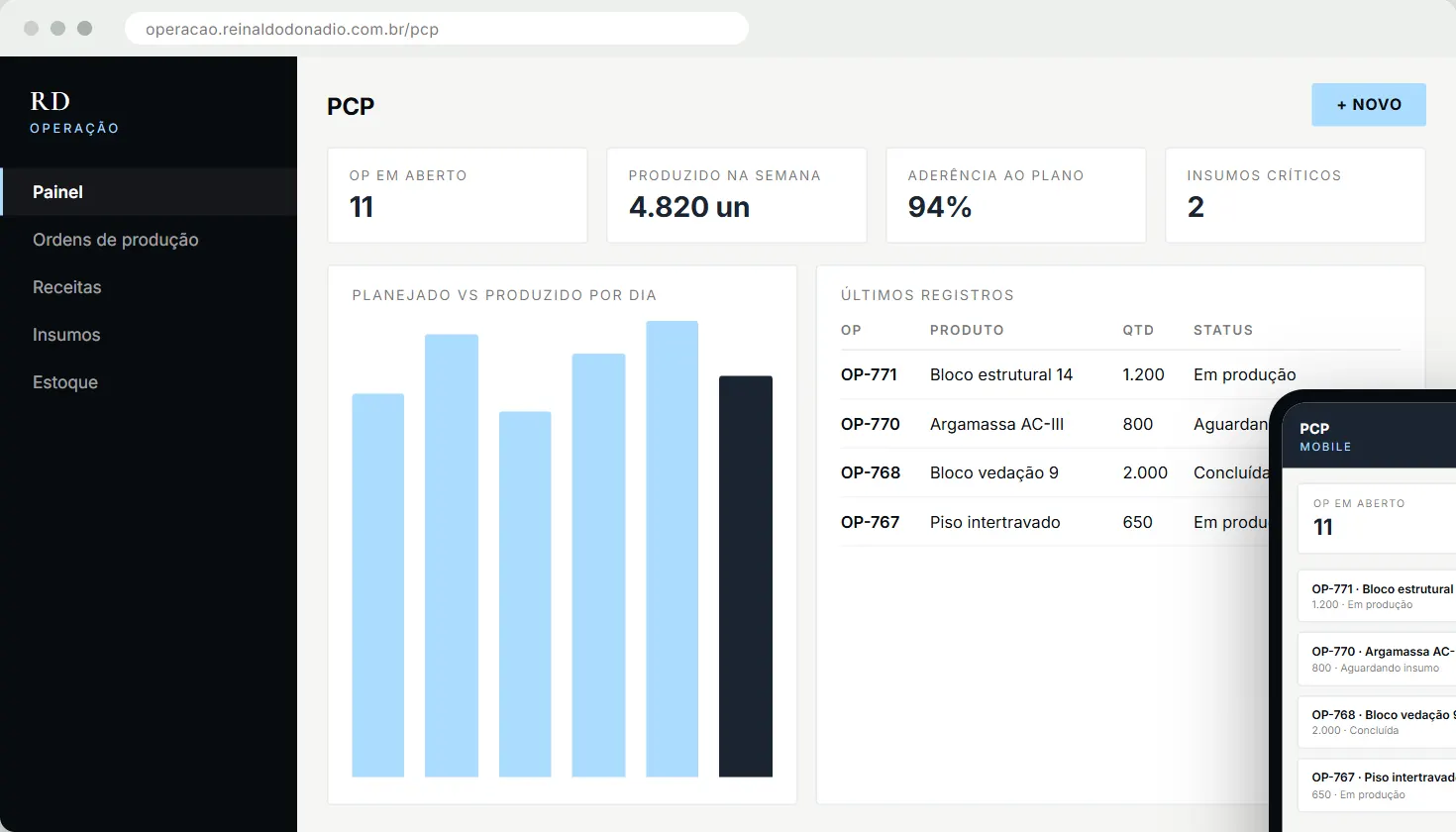Click quantity 2.000 in table

tap(1146, 472)
